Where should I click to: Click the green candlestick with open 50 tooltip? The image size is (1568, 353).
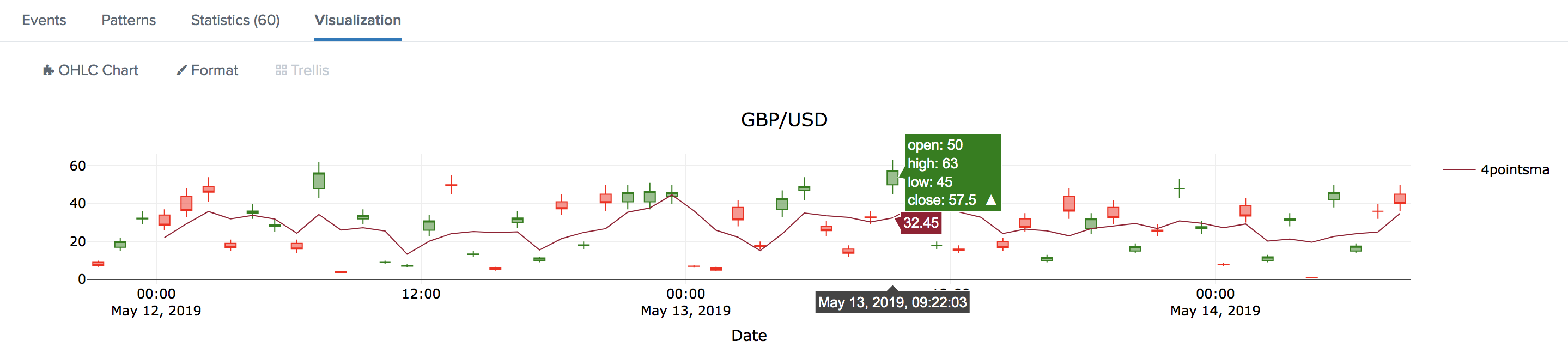(892, 177)
